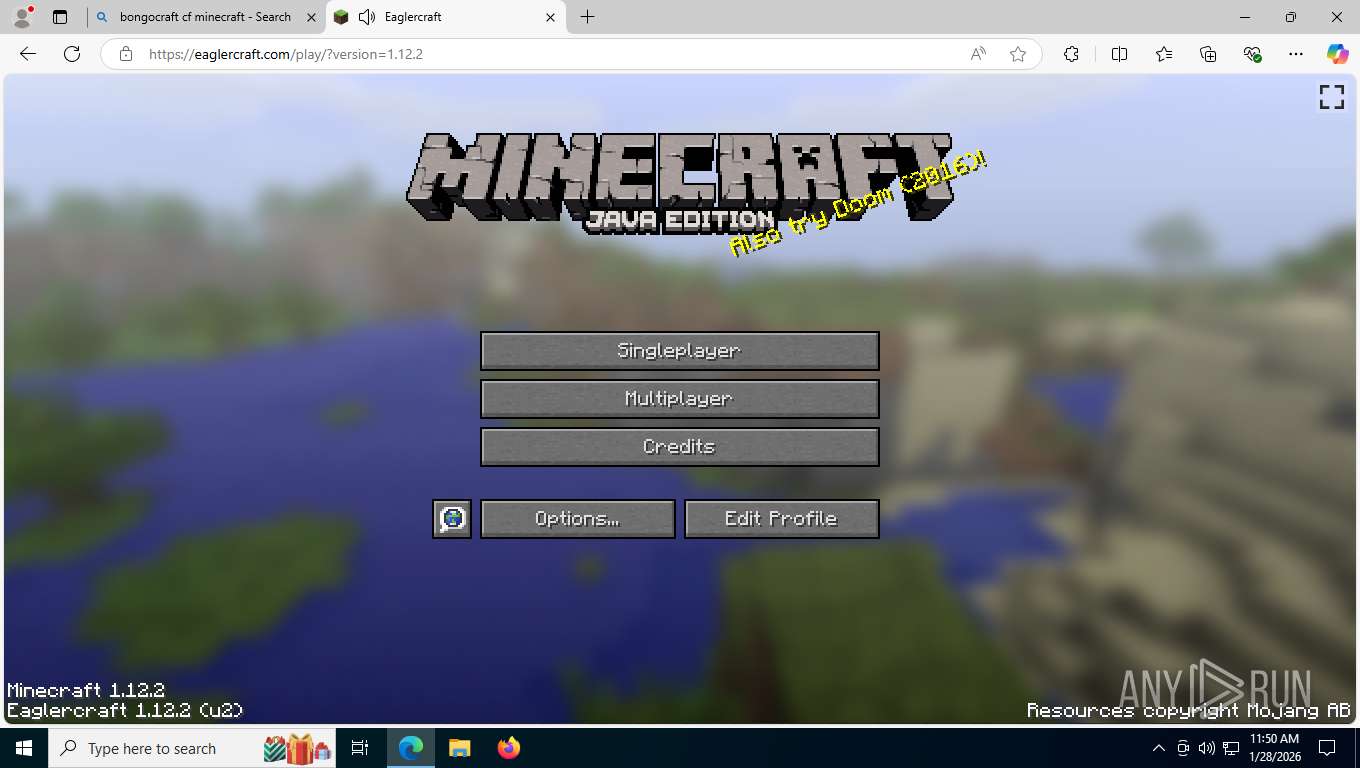This screenshot has height=768, width=1360.
Task: View site information lock icon
Action: click(126, 54)
